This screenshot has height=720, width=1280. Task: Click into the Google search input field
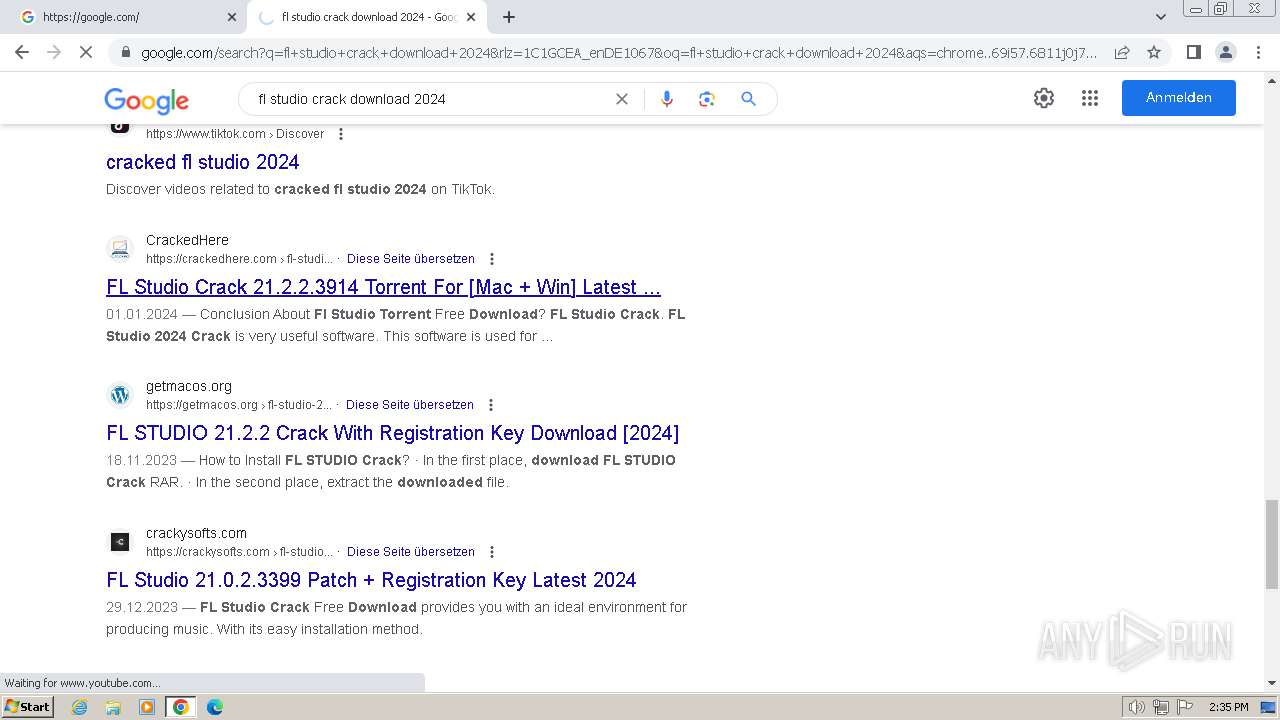tap(430, 99)
